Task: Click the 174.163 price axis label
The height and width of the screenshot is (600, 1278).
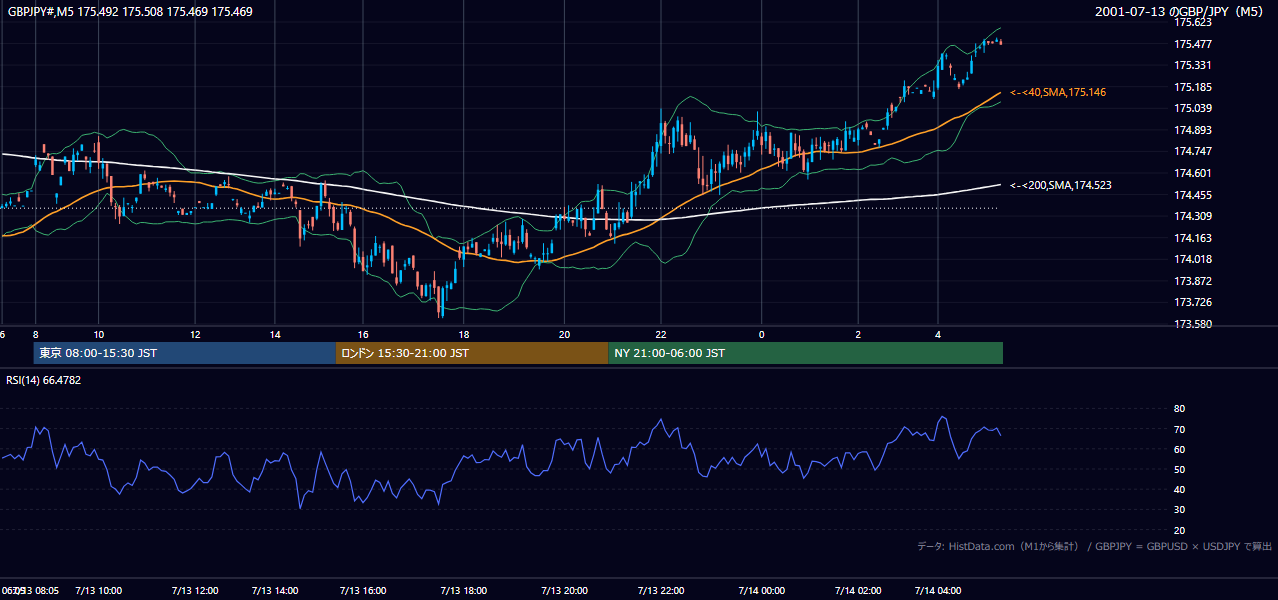Action: tap(1193, 238)
